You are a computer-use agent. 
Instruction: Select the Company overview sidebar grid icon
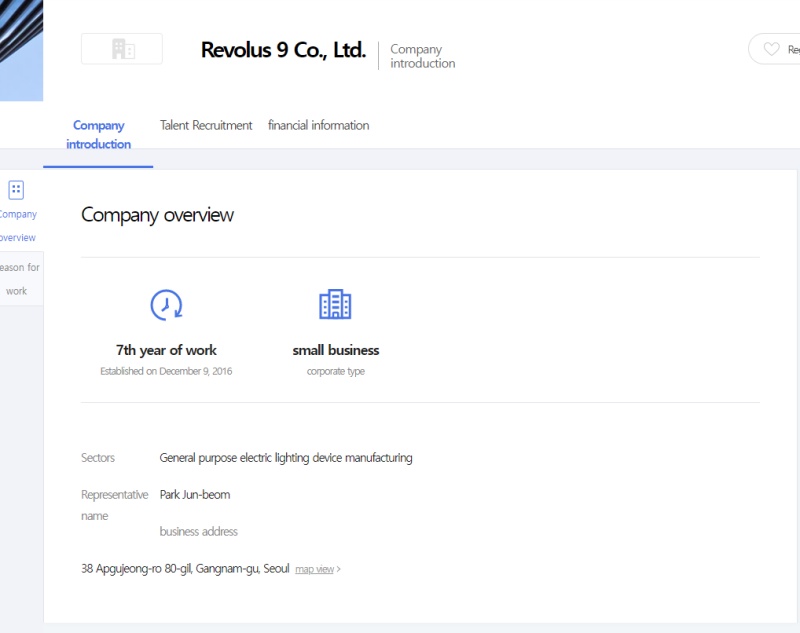[x=16, y=189]
